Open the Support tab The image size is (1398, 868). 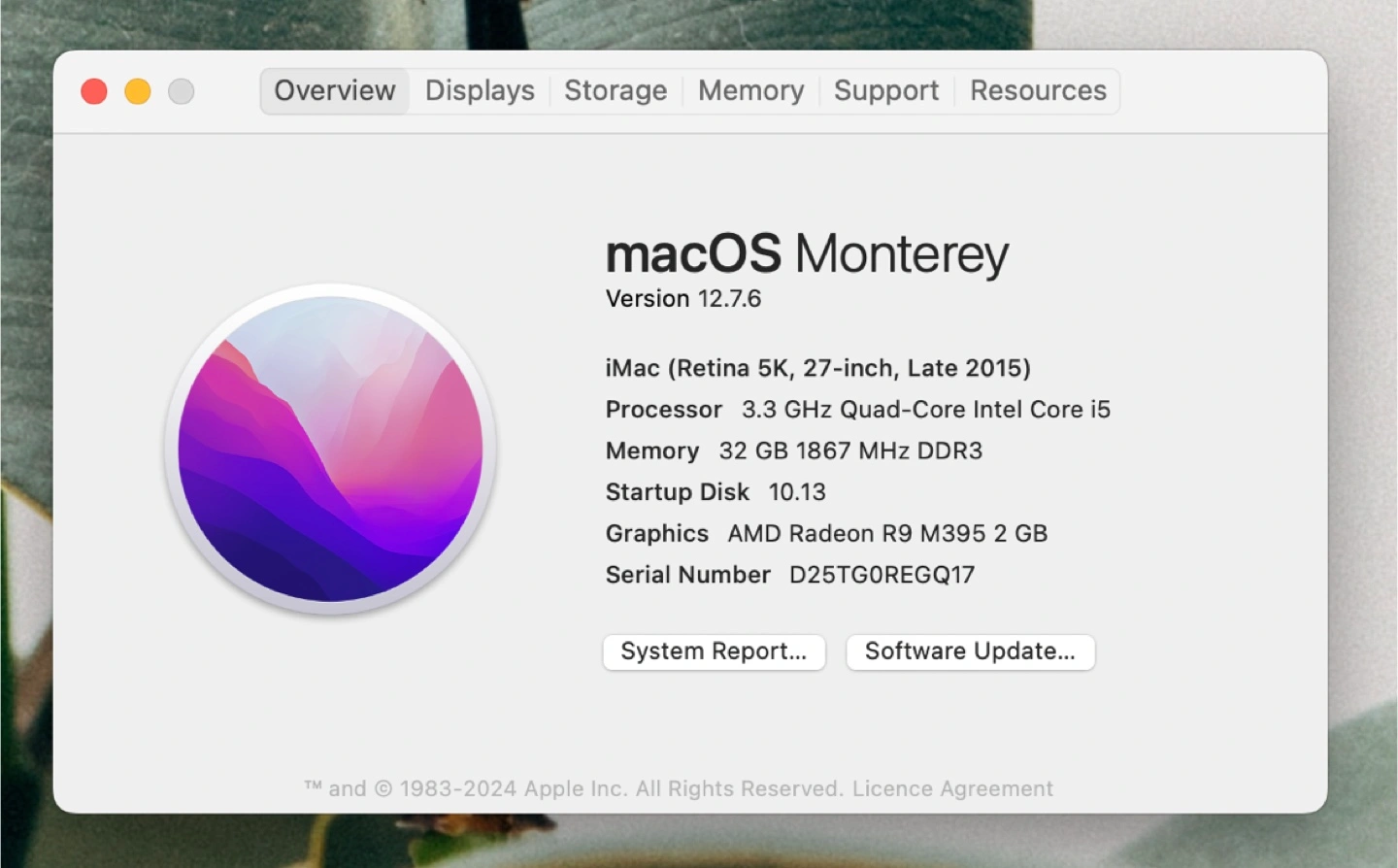pyautogui.click(x=886, y=91)
